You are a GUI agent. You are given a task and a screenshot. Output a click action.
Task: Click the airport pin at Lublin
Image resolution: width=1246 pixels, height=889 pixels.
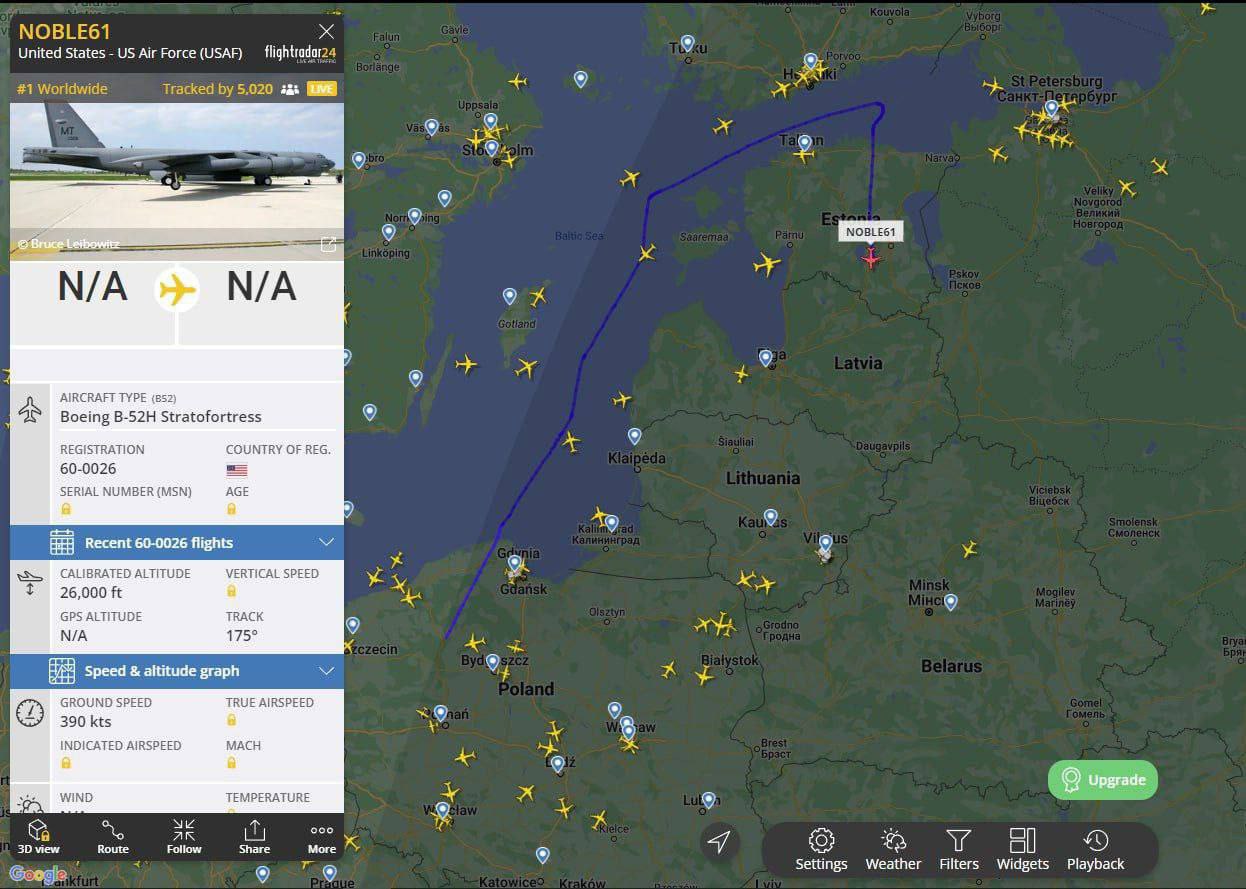(x=708, y=800)
